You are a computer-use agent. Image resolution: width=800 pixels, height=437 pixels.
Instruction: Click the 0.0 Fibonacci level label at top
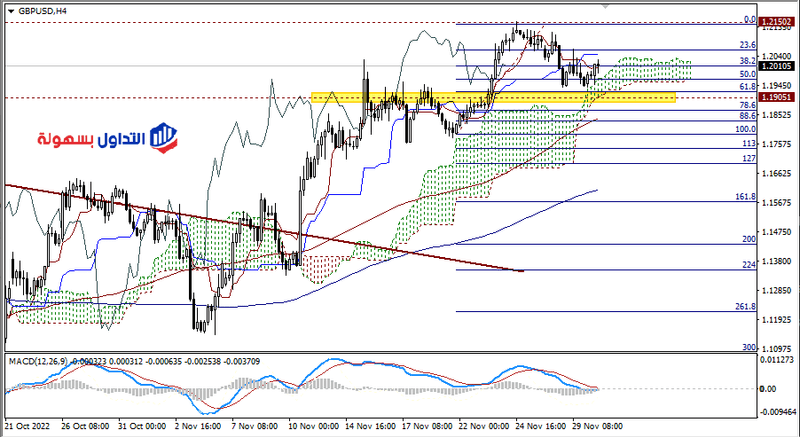[748, 19]
